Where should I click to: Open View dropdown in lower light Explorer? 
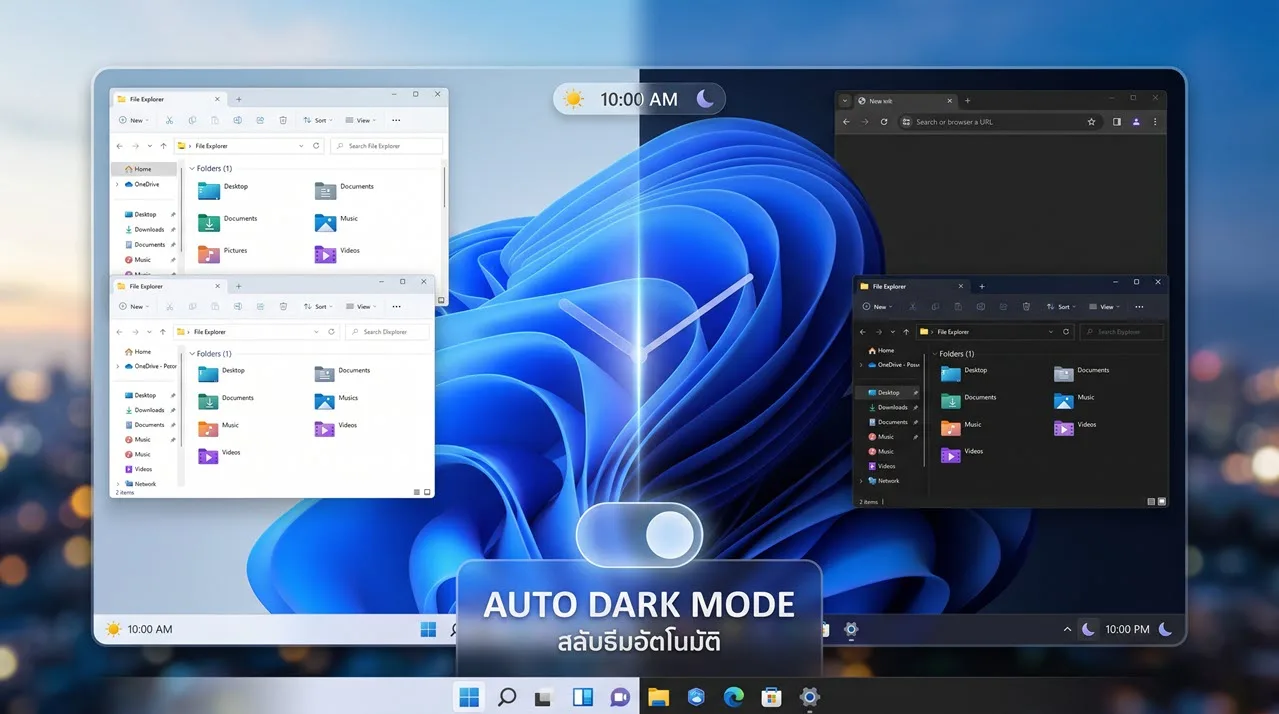pyautogui.click(x=360, y=306)
